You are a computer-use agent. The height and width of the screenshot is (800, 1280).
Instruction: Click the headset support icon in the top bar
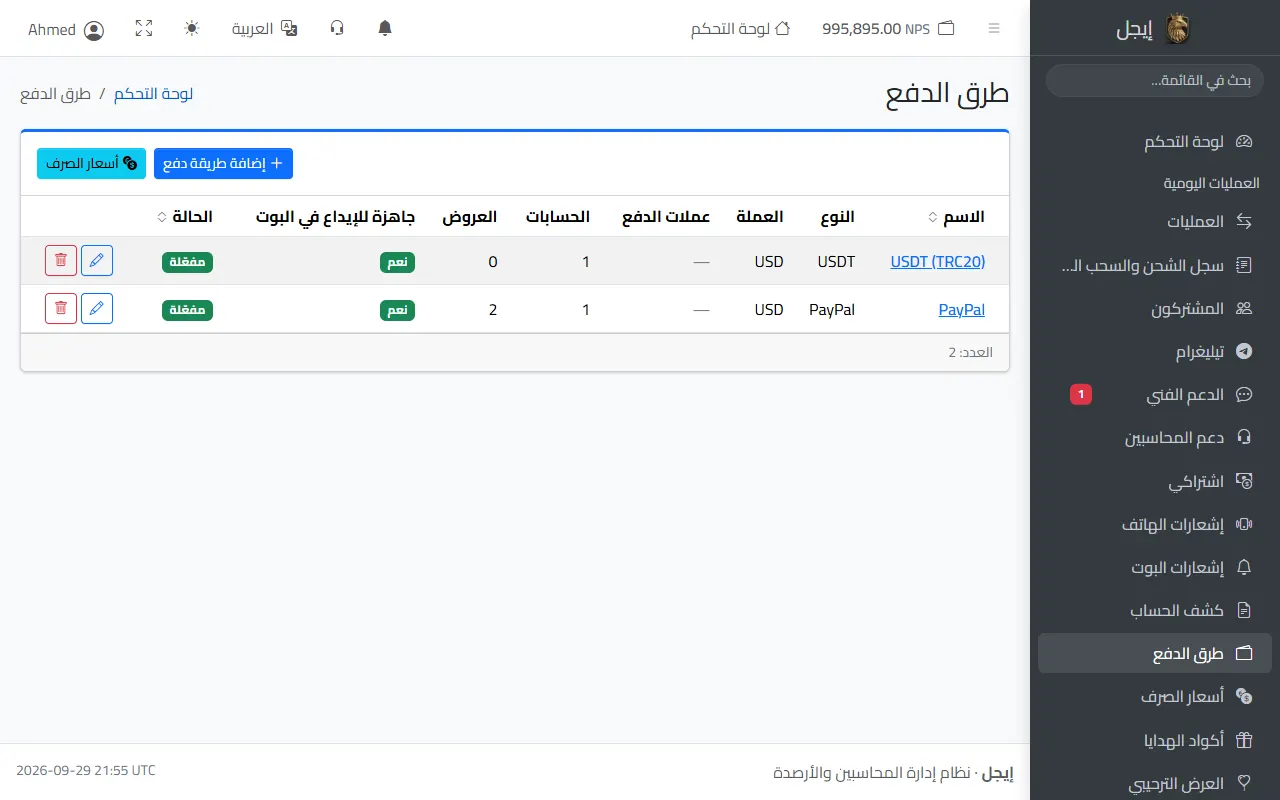click(x=337, y=29)
